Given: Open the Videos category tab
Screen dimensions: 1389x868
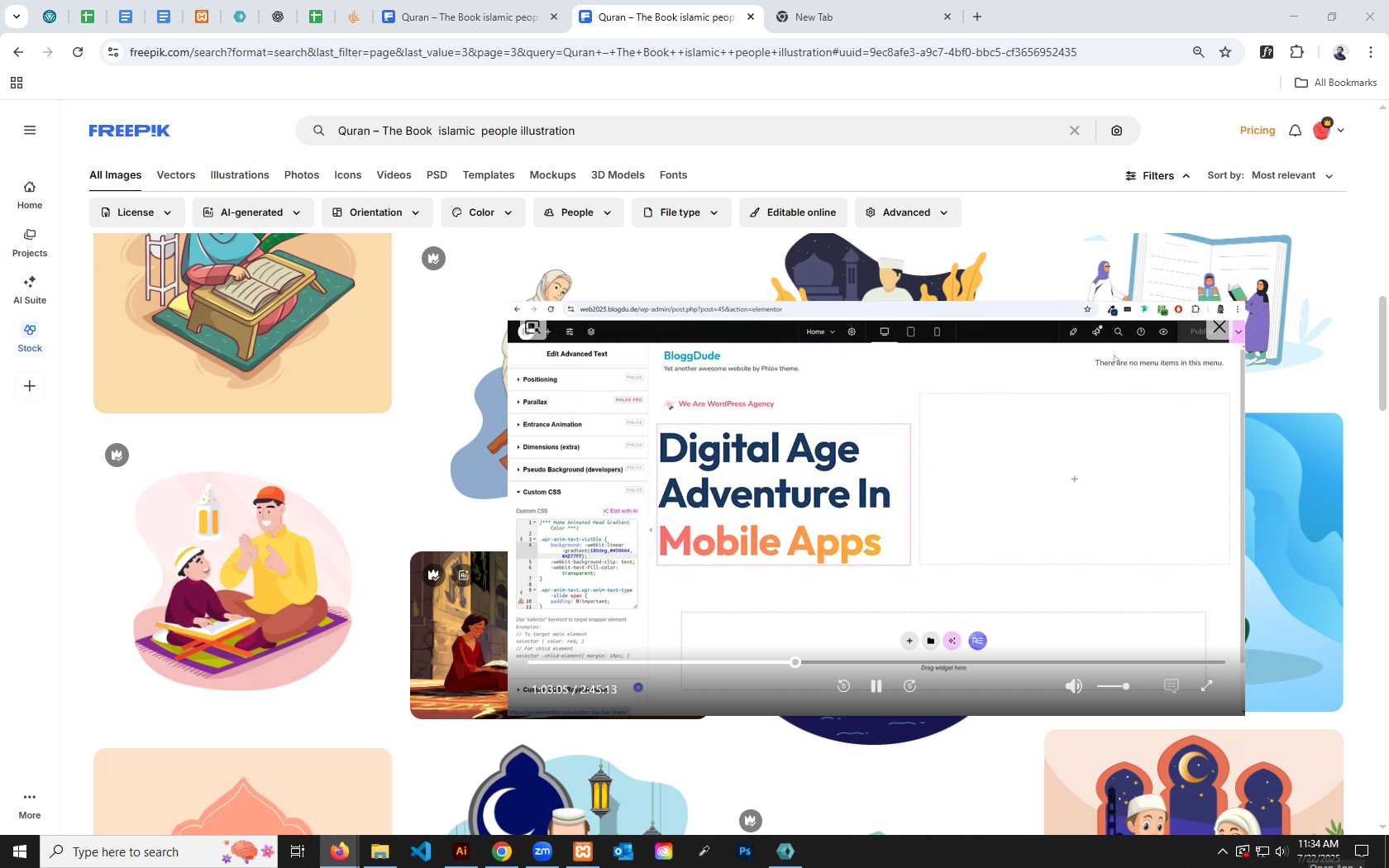Looking at the screenshot, I should point(394,175).
